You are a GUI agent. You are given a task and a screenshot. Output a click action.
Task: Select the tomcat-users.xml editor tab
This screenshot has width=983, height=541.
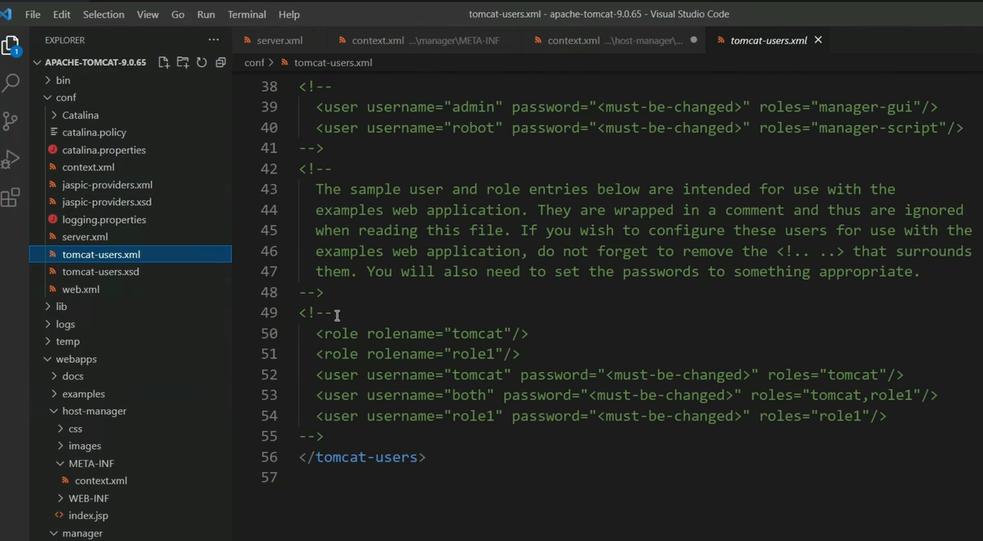769,40
